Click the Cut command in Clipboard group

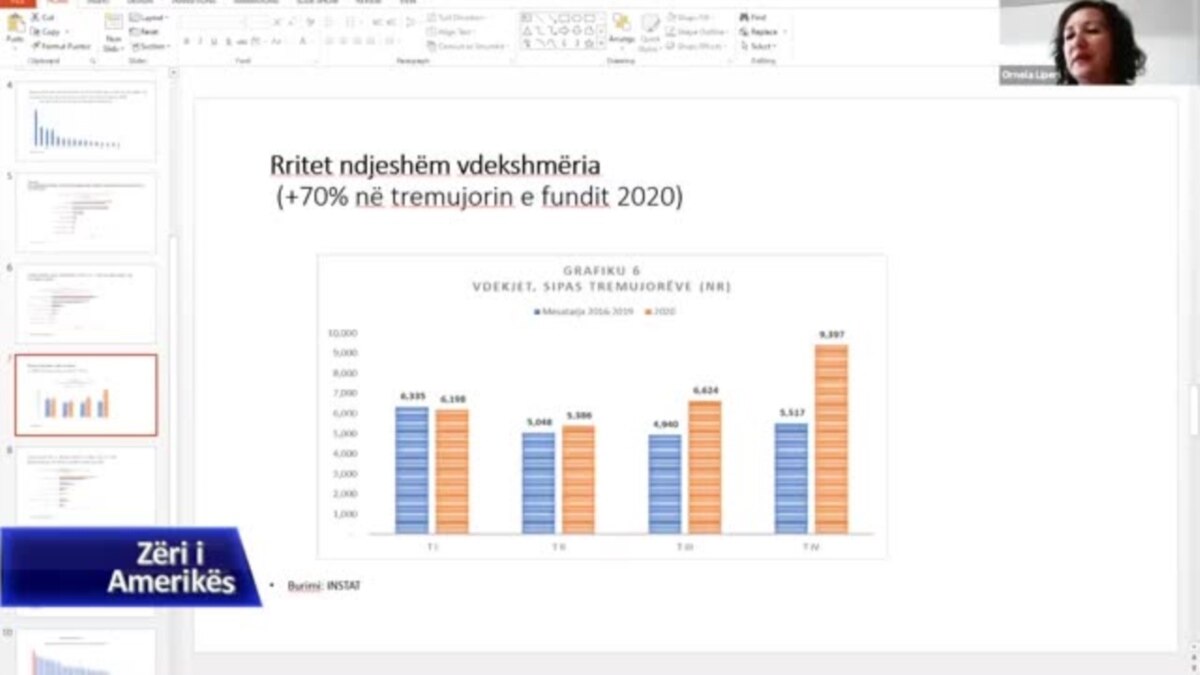click(45, 18)
